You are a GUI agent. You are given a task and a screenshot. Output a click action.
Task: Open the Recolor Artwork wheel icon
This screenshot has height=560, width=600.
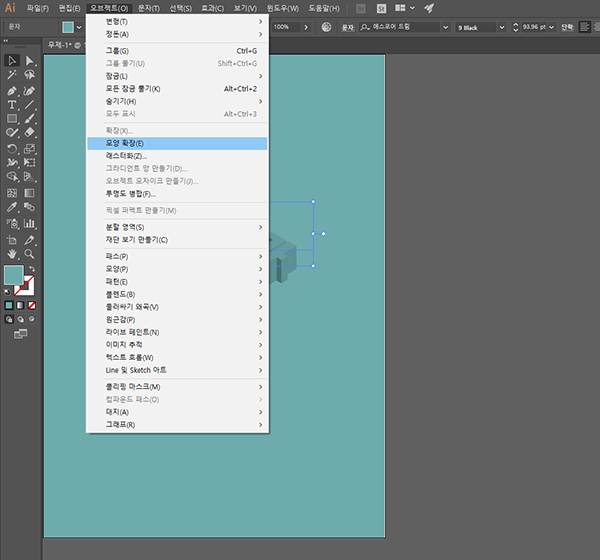click(x=326, y=27)
